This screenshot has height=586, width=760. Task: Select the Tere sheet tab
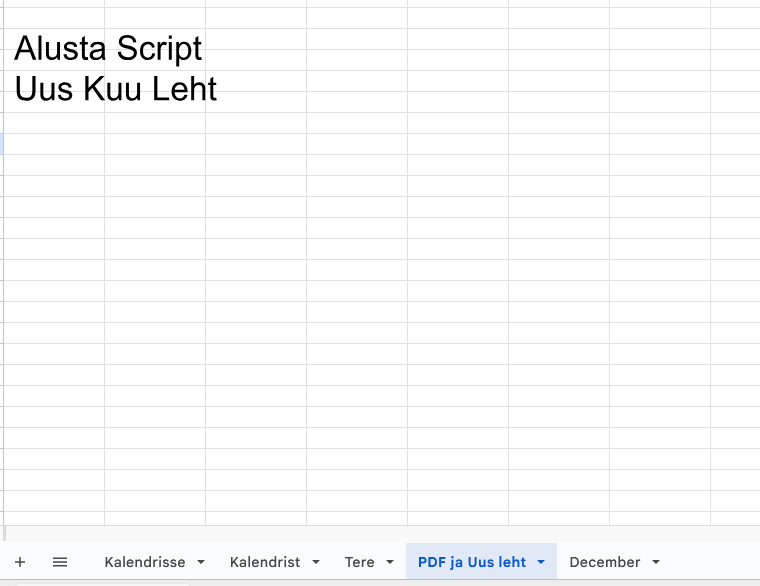tap(359, 562)
